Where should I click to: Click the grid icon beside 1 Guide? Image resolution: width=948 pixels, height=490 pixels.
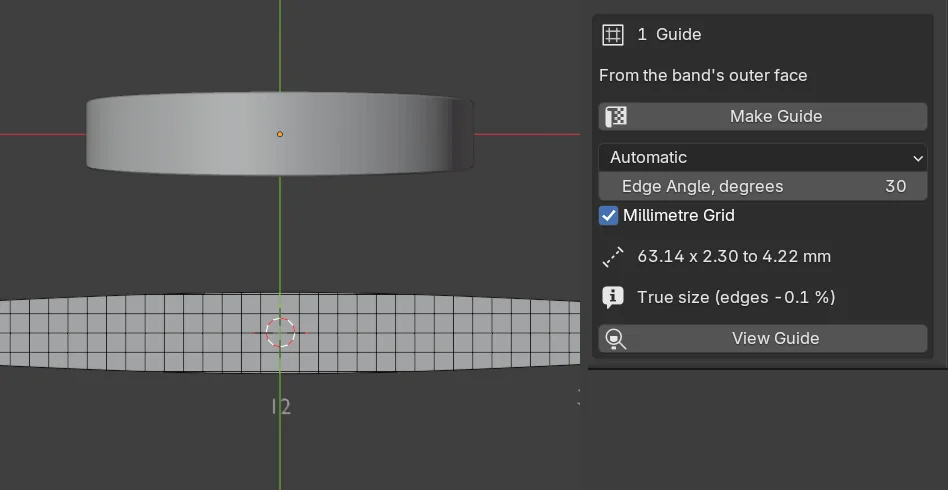tap(612, 34)
